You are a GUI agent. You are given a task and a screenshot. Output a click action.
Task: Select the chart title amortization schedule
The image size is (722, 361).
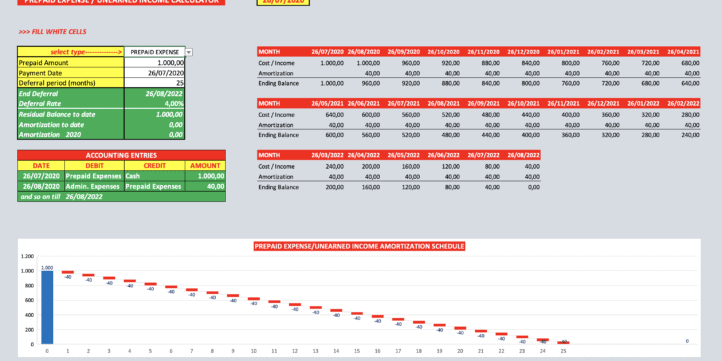coord(359,246)
